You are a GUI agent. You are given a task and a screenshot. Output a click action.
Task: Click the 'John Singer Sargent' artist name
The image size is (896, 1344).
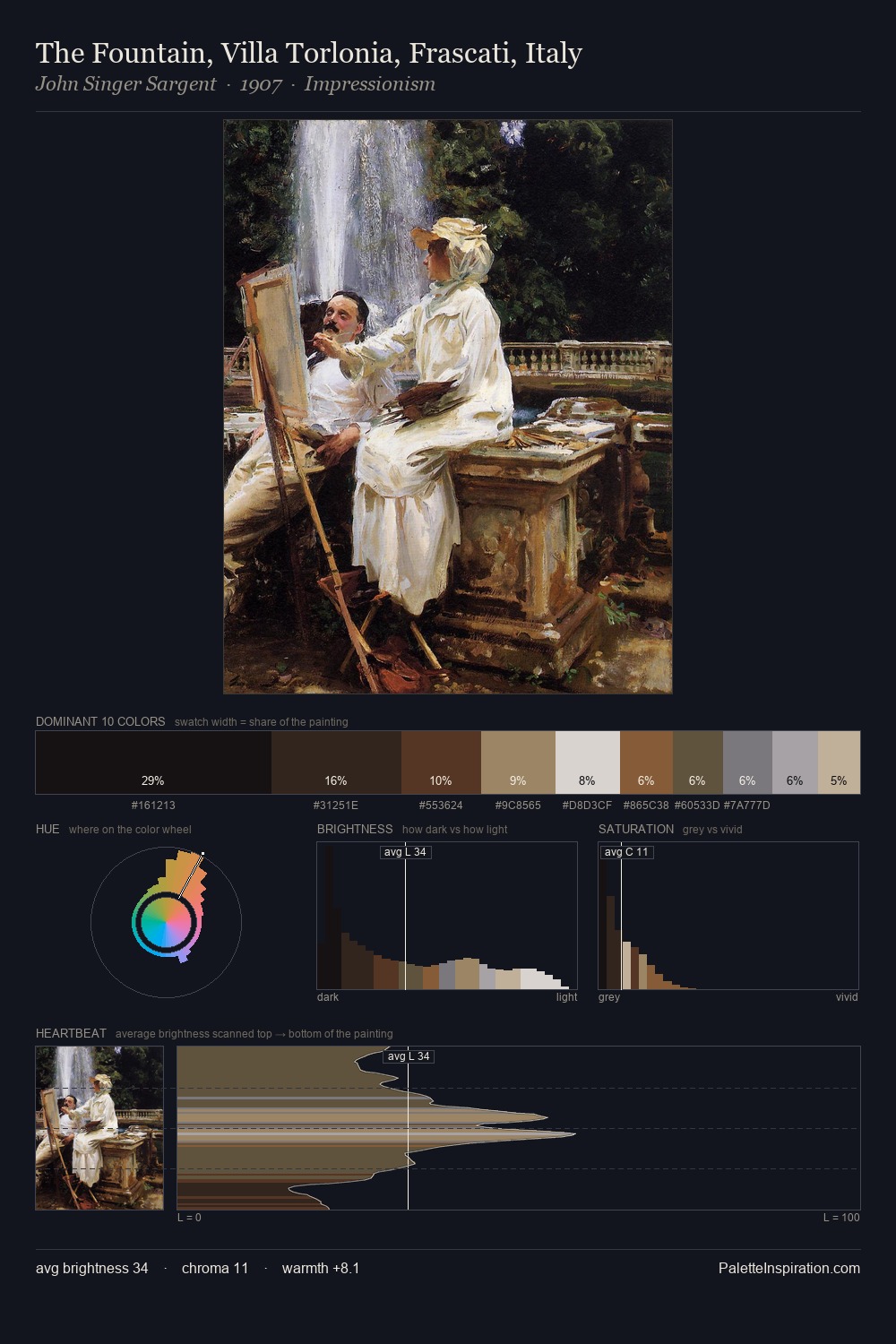[x=125, y=84]
